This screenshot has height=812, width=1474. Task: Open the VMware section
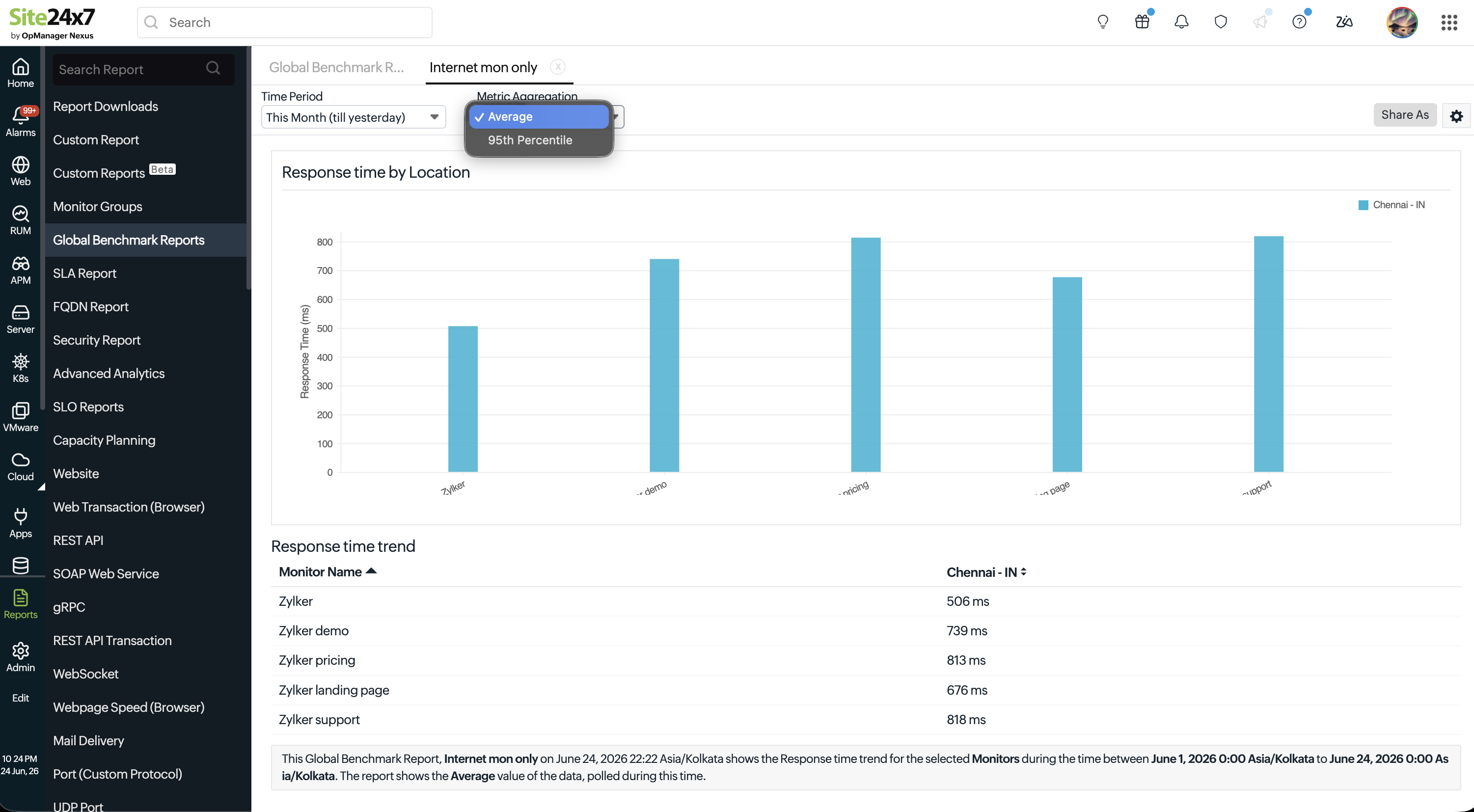point(21,417)
